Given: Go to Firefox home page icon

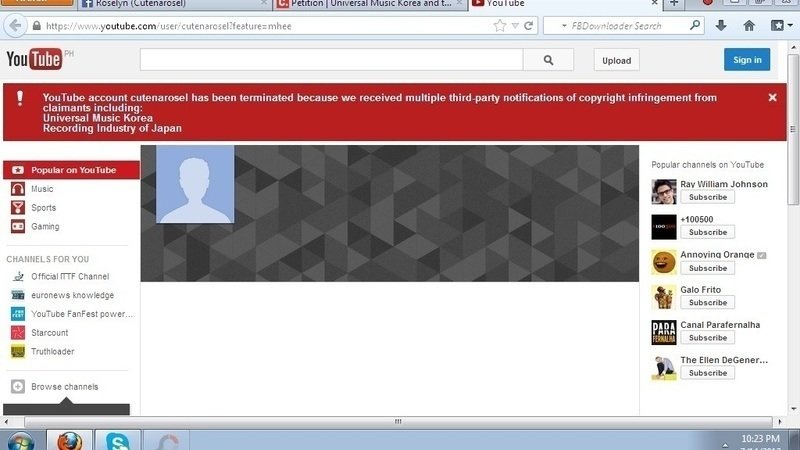Looking at the screenshot, I should [749, 26].
